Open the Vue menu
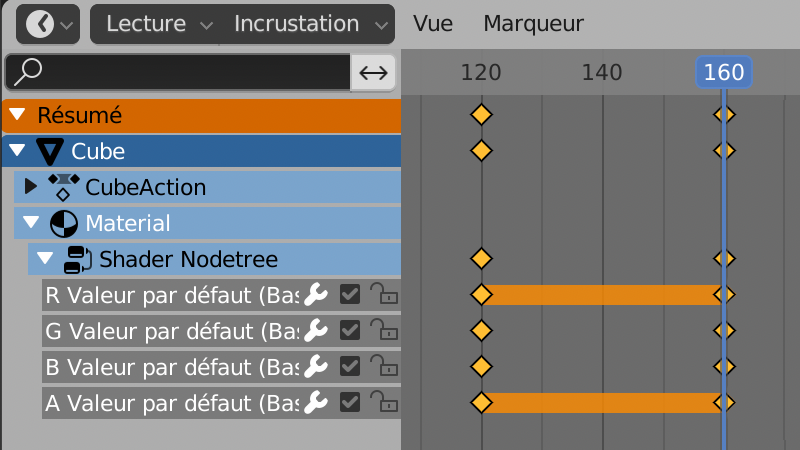 click(x=433, y=24)
